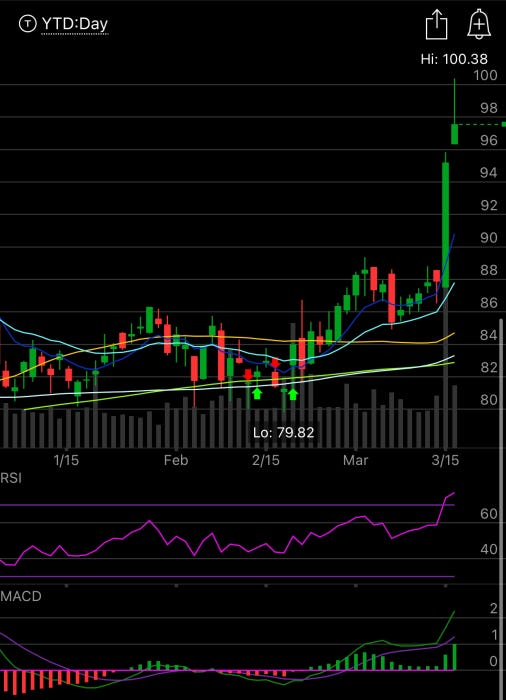Viewport: 506px width, 700px height.
Task: Tap the 100 price axis label
Action: tap(485, 75)
